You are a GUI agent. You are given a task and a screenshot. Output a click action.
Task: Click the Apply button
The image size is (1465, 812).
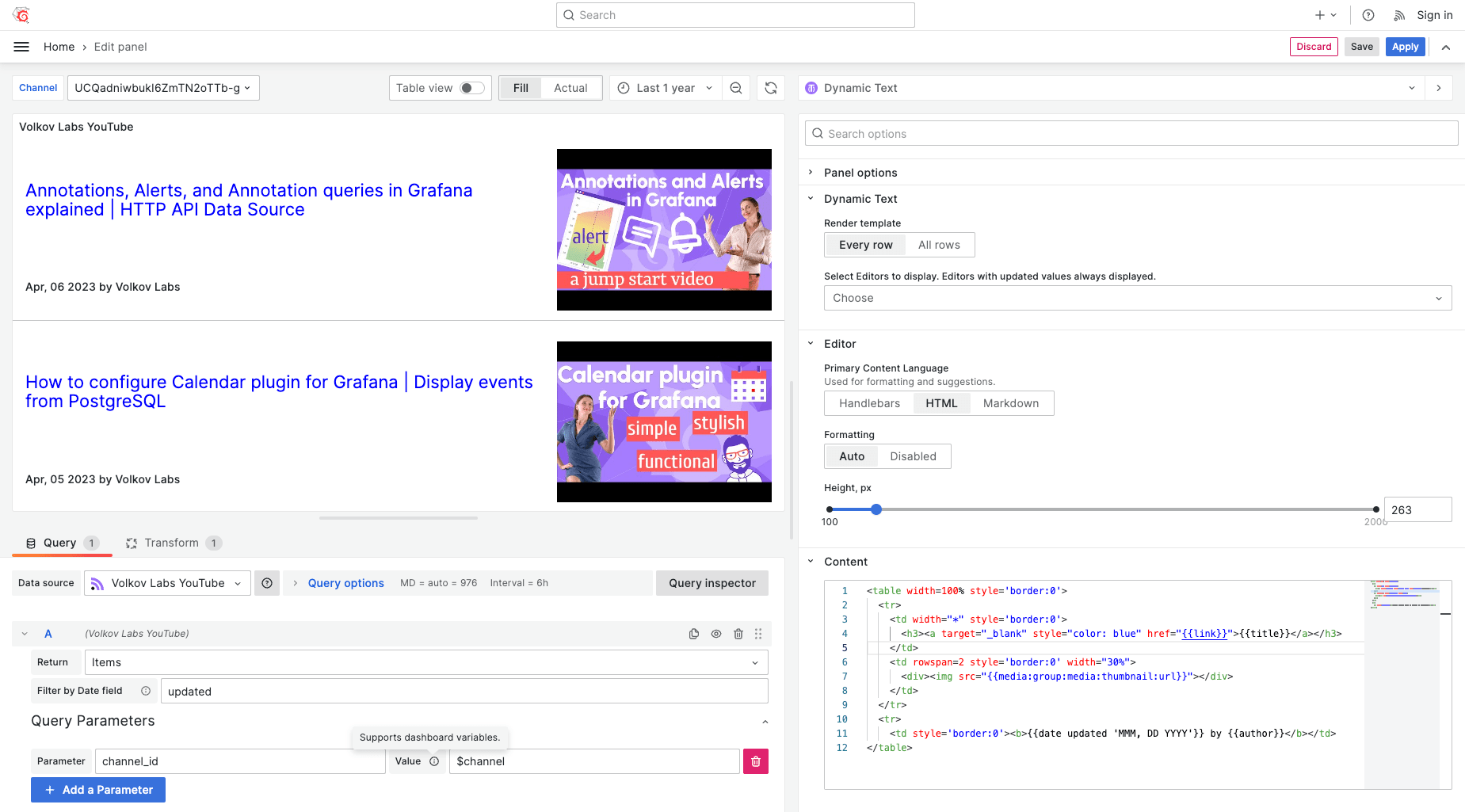pos(1405,47)
